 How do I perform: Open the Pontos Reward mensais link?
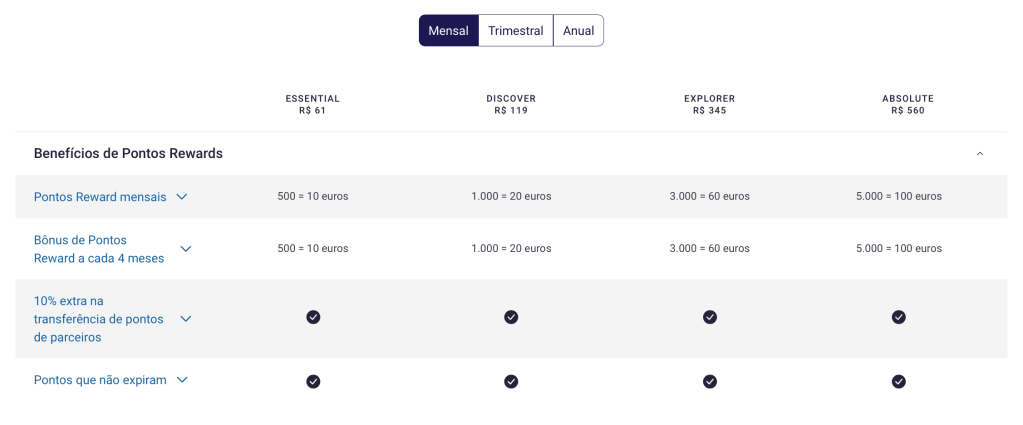point(100,197)
